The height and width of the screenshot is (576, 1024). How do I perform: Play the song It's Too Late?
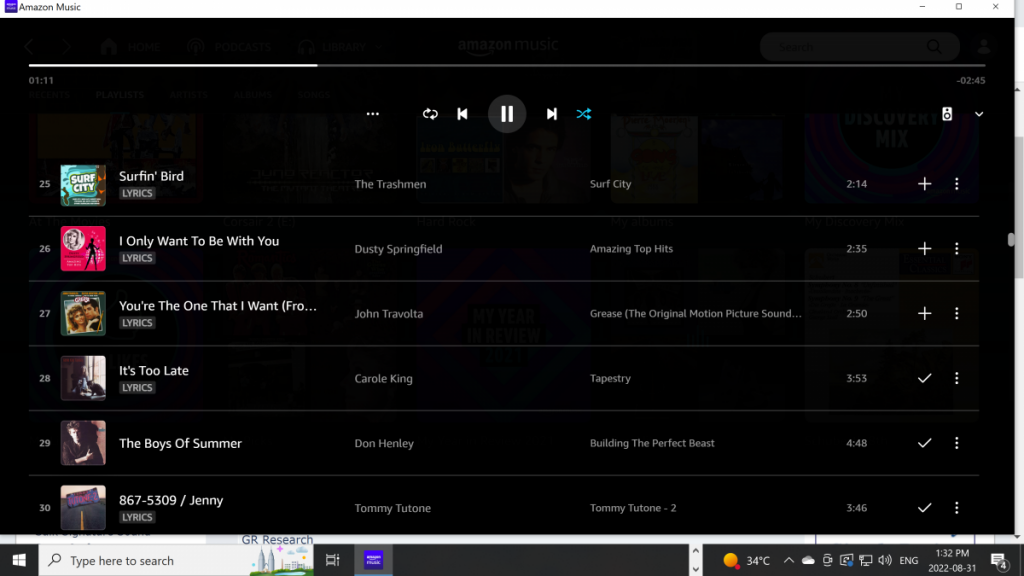click(x=153, y=370)
